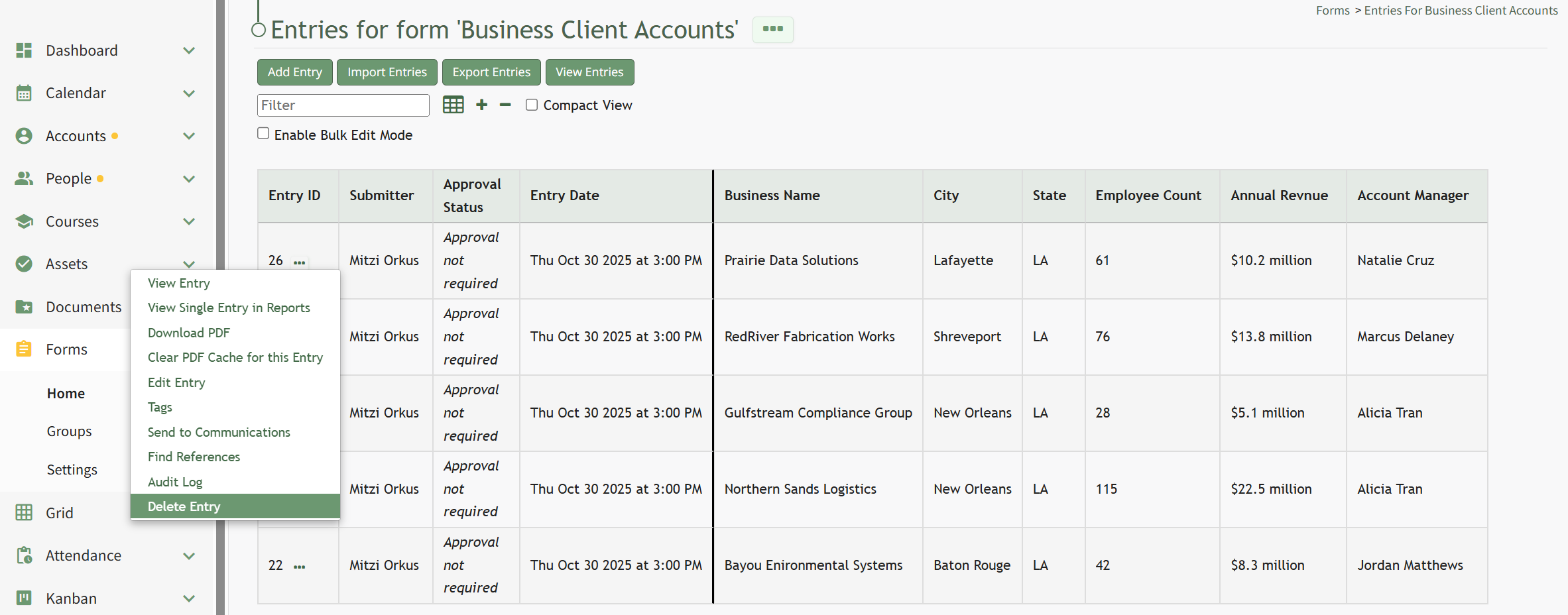
Task: Enable the Compact View checkbox
Action: point(532,105)
